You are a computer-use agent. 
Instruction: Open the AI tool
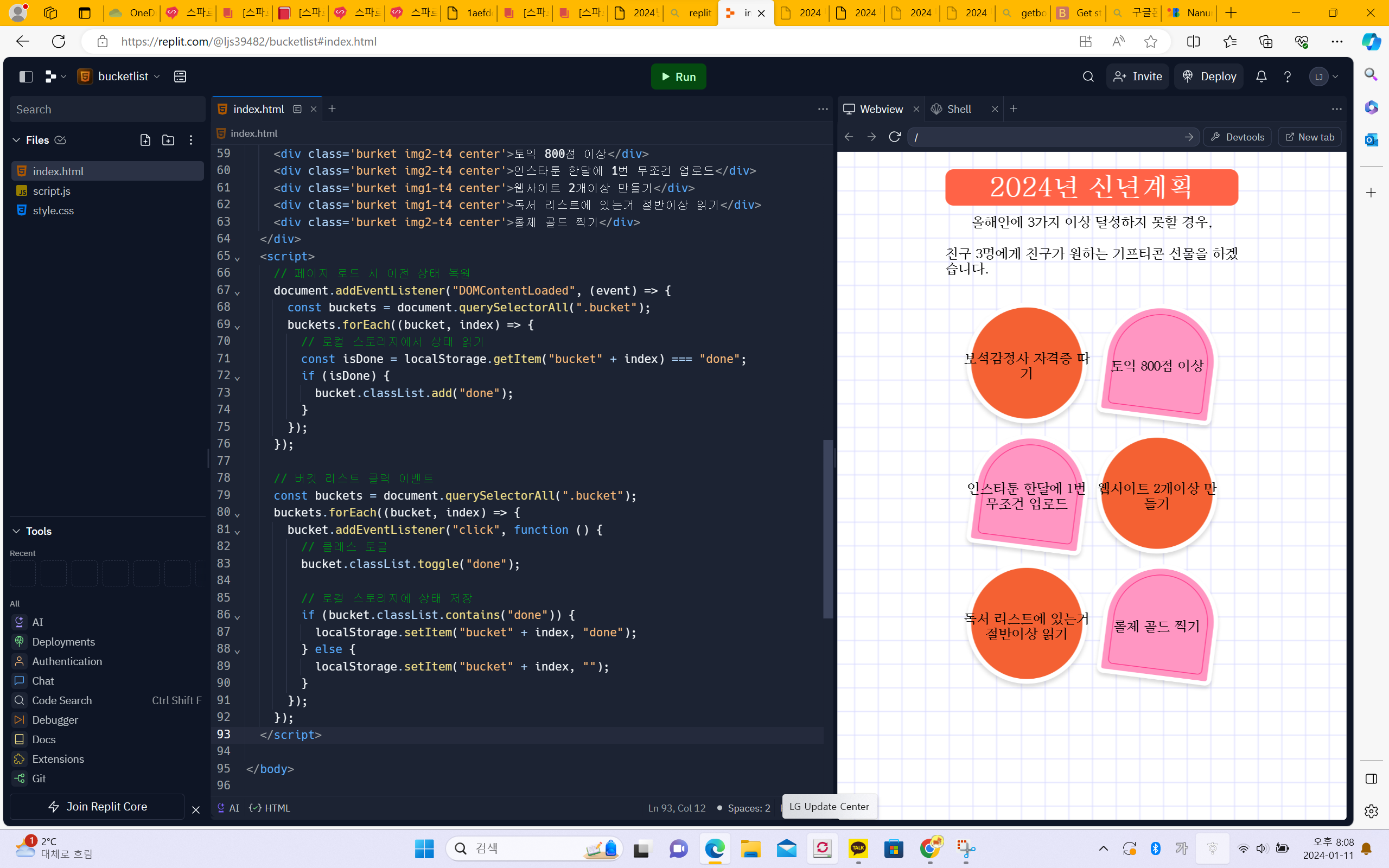(107, 622)
